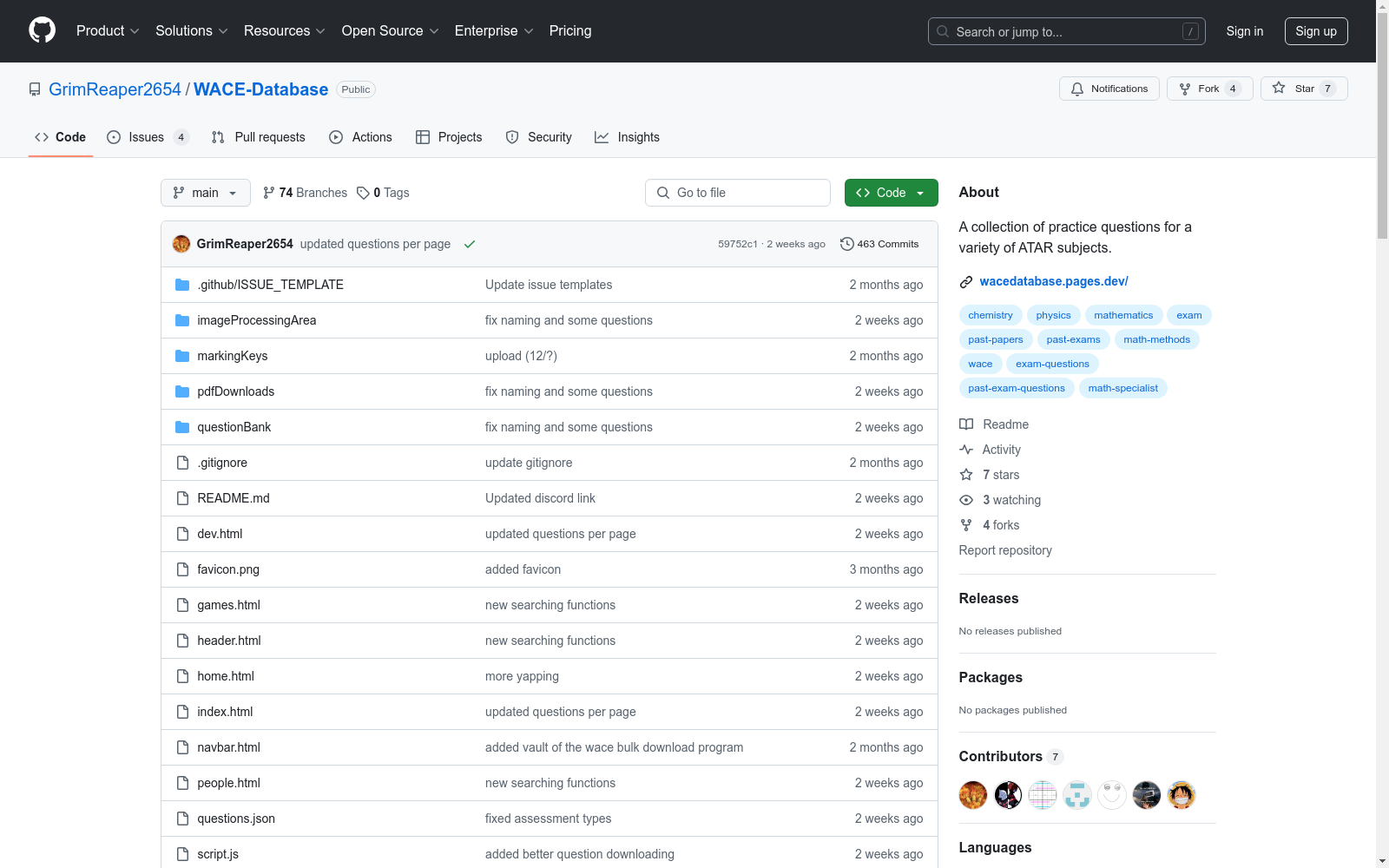Click the GitHub logo icon

pyautogui.click(x=42, y=30)
